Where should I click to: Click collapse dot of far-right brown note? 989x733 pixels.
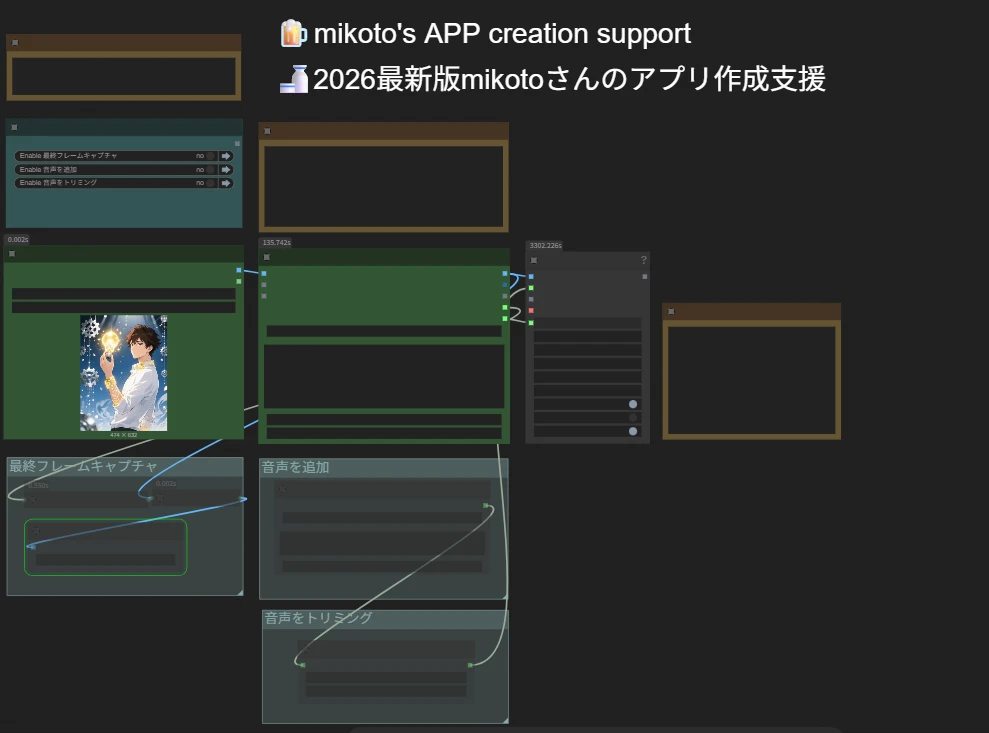coord(671,312)
